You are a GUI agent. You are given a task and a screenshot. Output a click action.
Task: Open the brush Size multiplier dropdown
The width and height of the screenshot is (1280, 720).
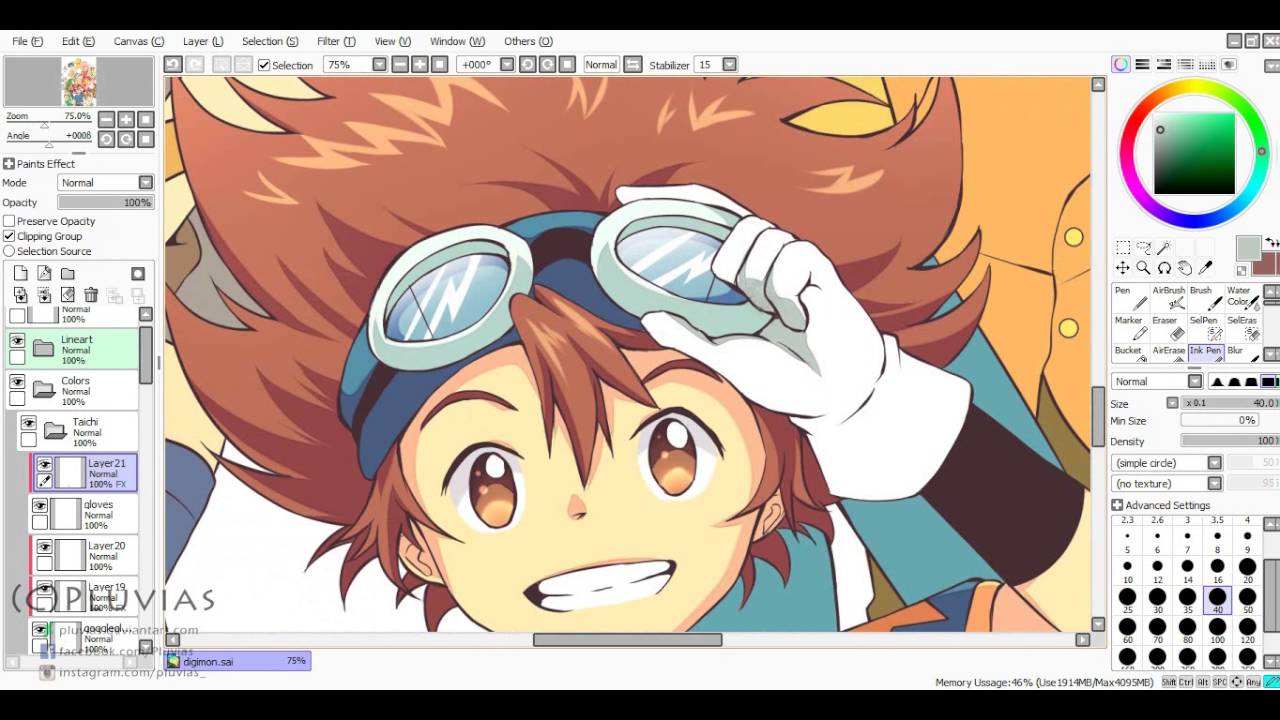pyautogui.click(x=1172, y=403)
